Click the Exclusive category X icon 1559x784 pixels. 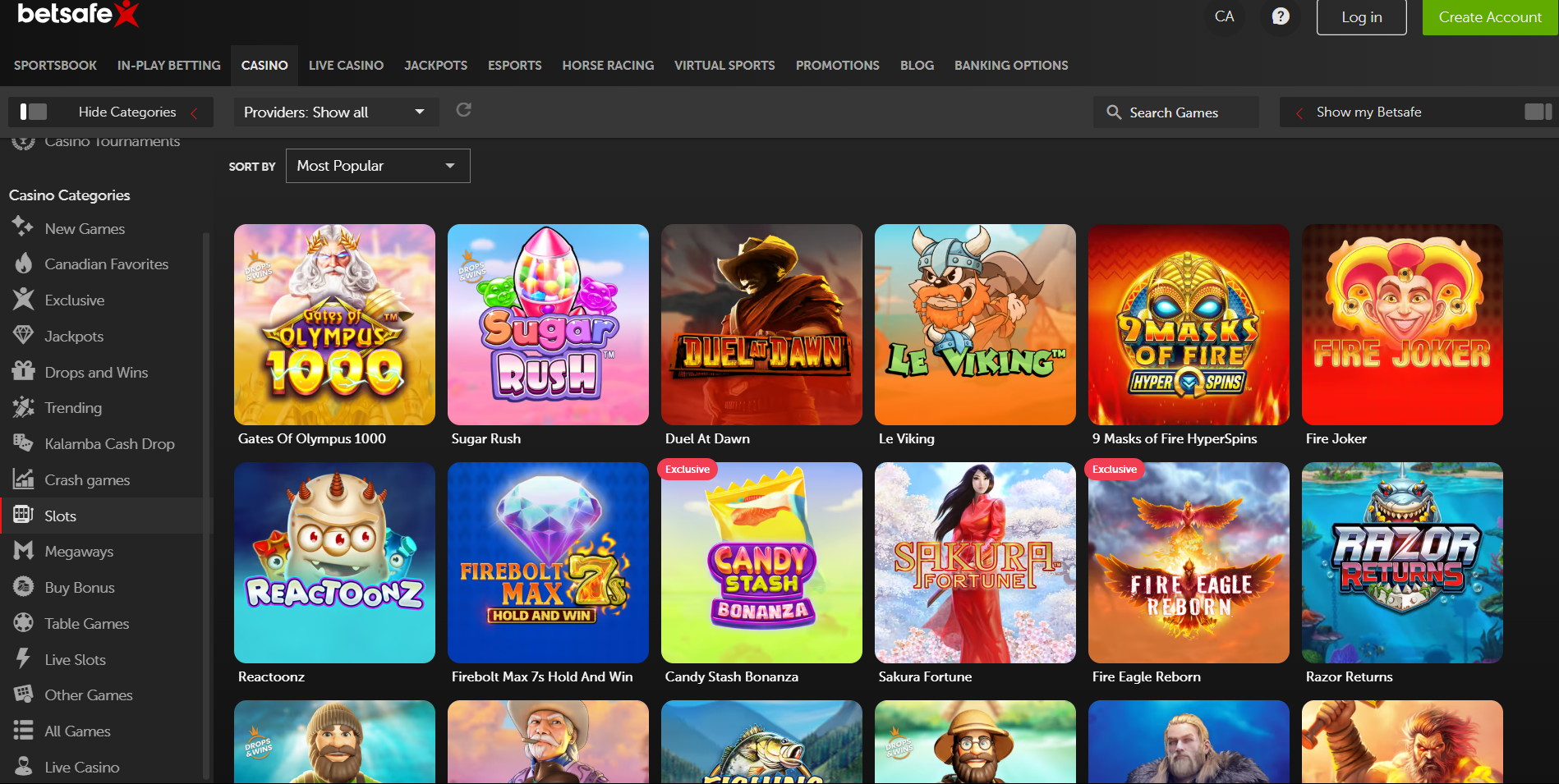point(23,300)
